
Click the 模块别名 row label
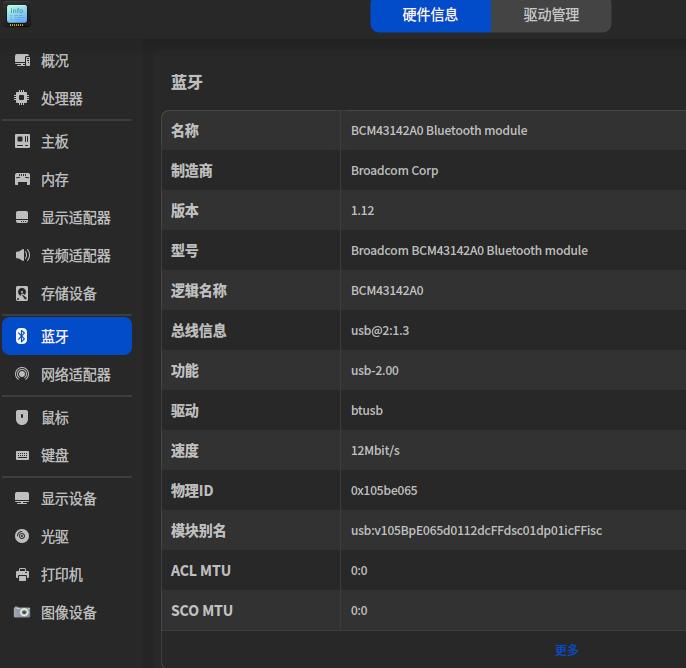[x=199, y=531]
